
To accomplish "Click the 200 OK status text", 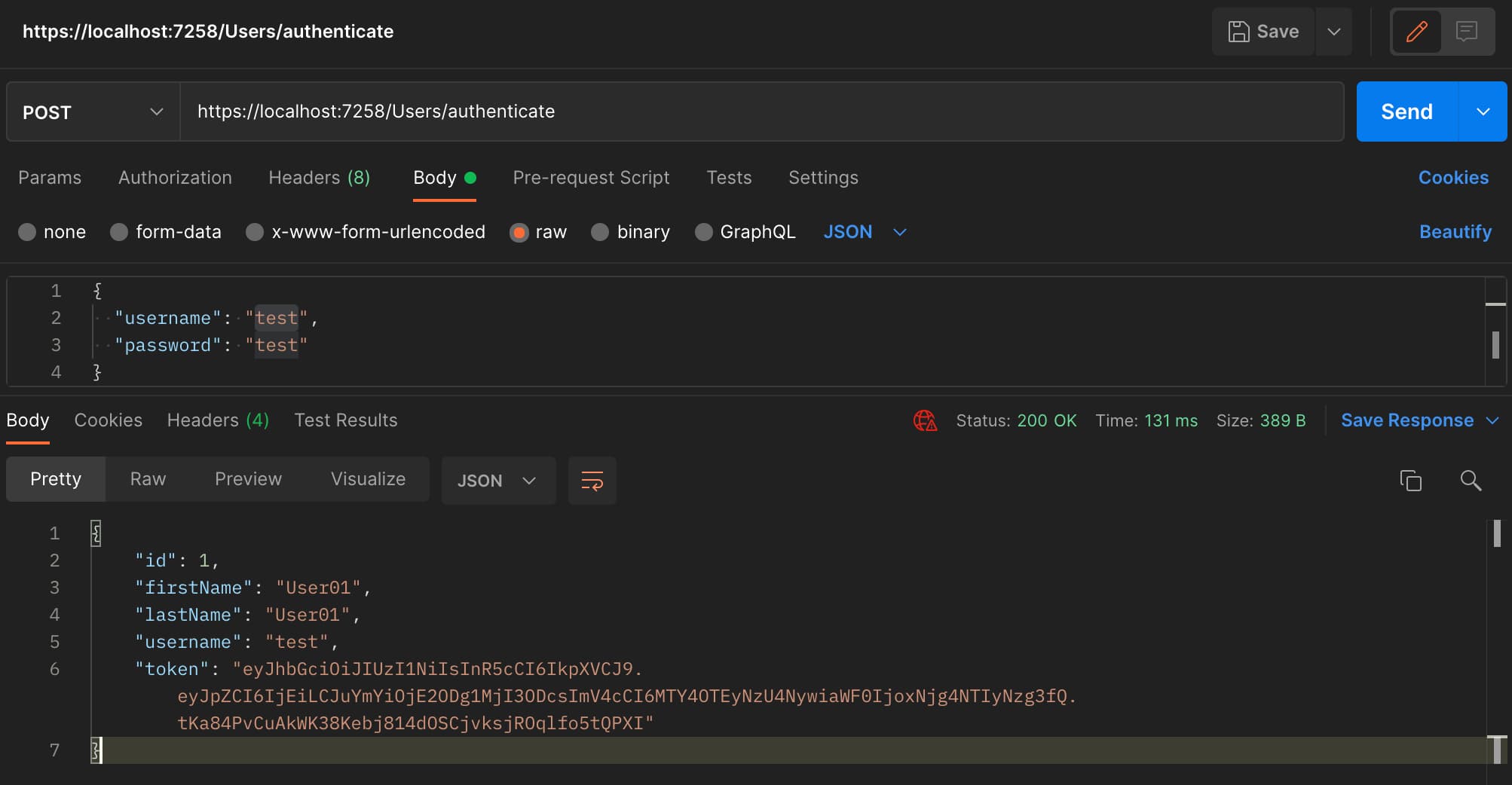I will [x=1047, y=420].
